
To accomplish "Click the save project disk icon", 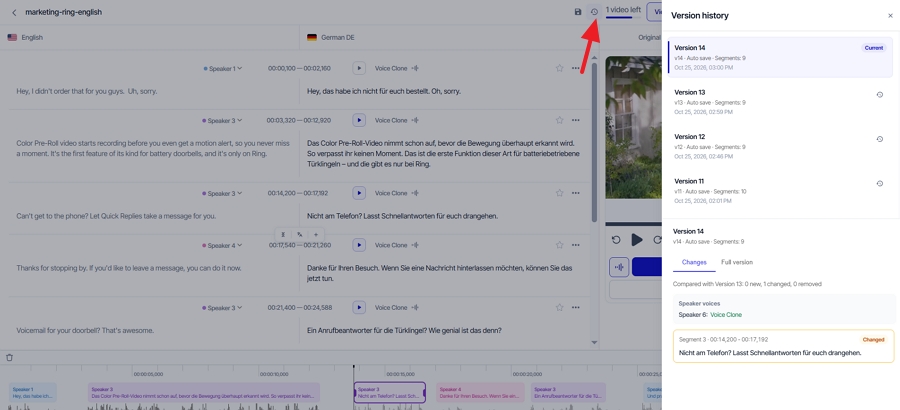I will tap(578, 12).
